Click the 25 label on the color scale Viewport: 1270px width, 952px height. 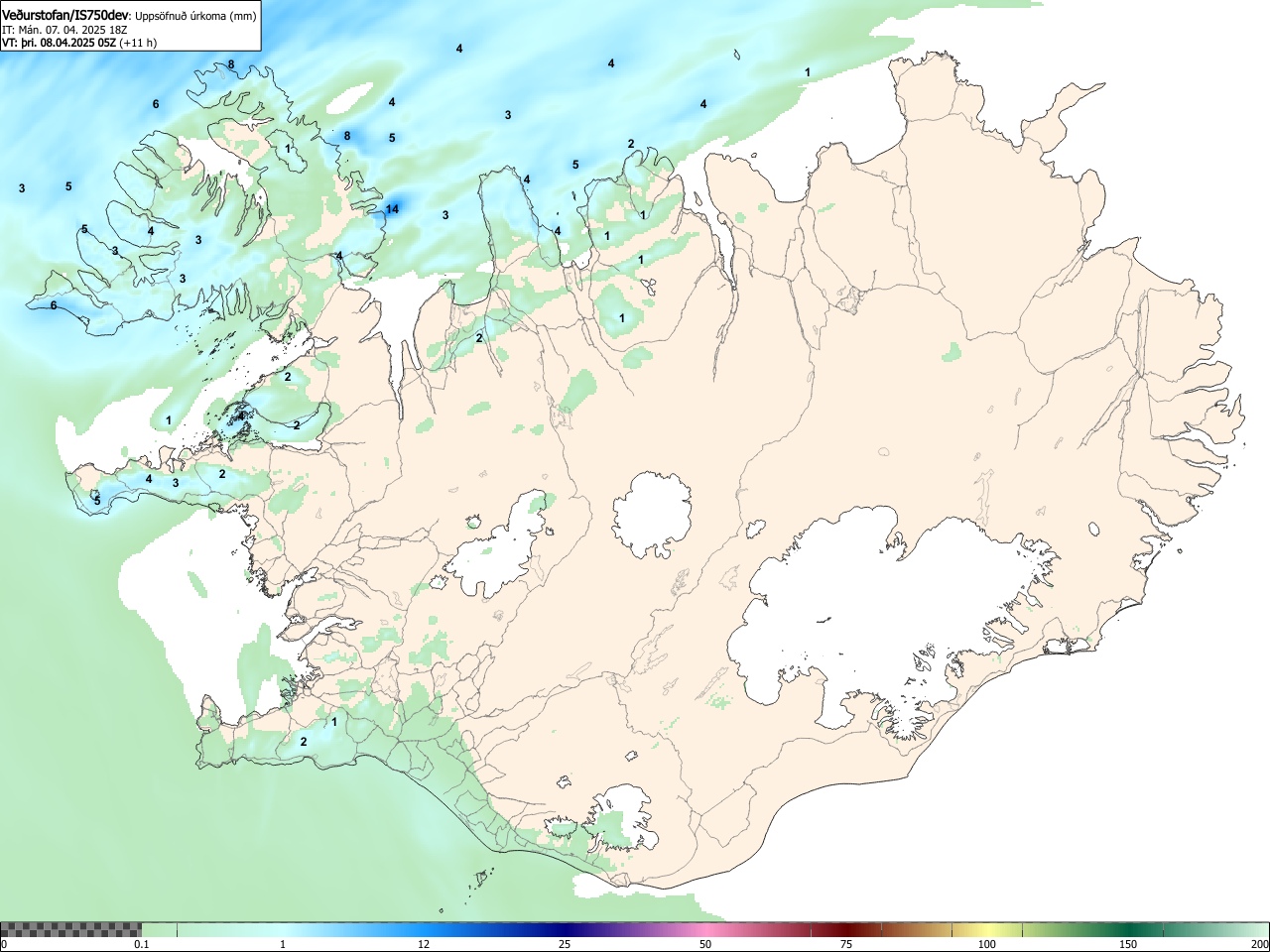[x=565, y=944]
